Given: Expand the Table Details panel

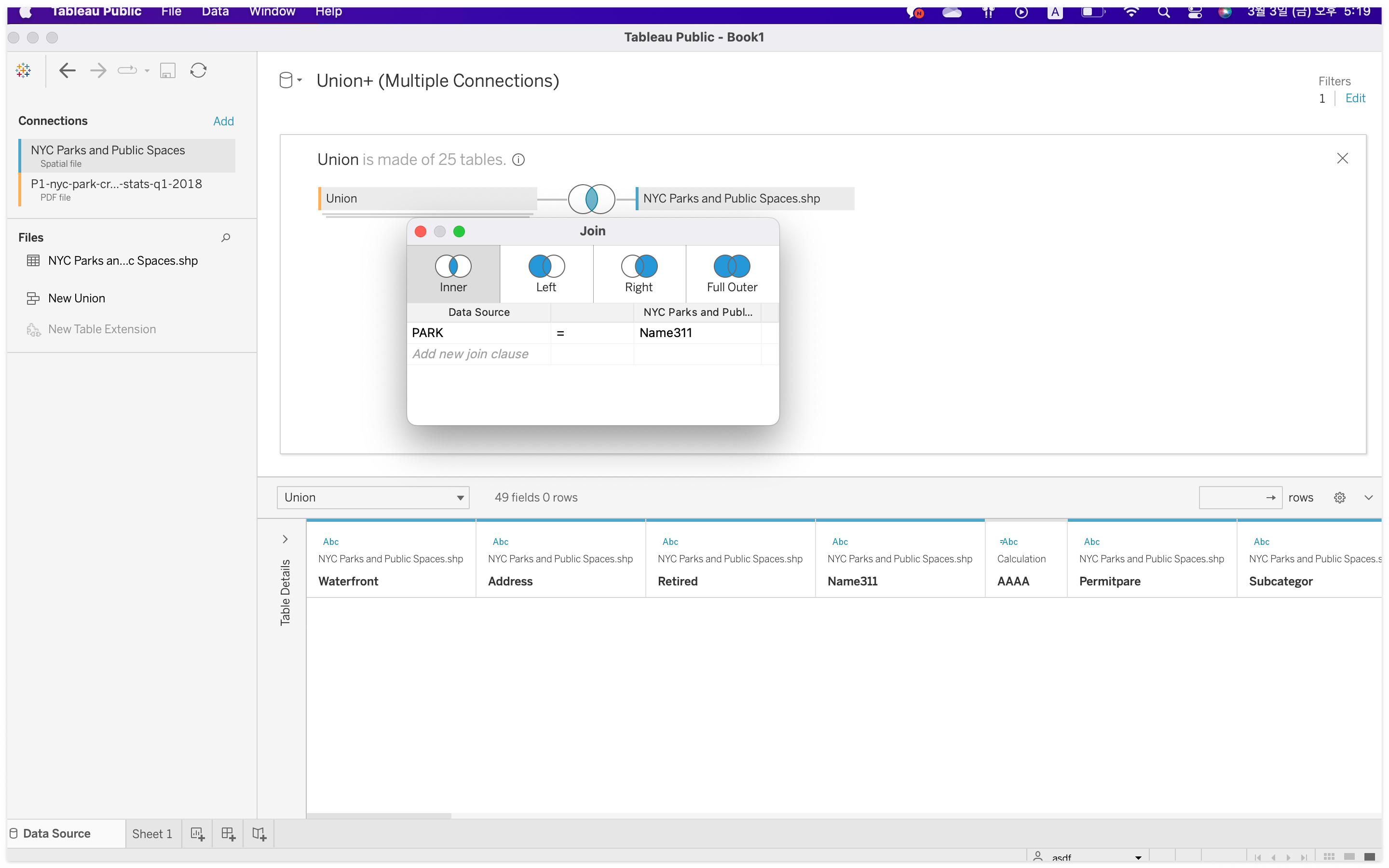Looking at the screenshot, I should coord(285,539).
